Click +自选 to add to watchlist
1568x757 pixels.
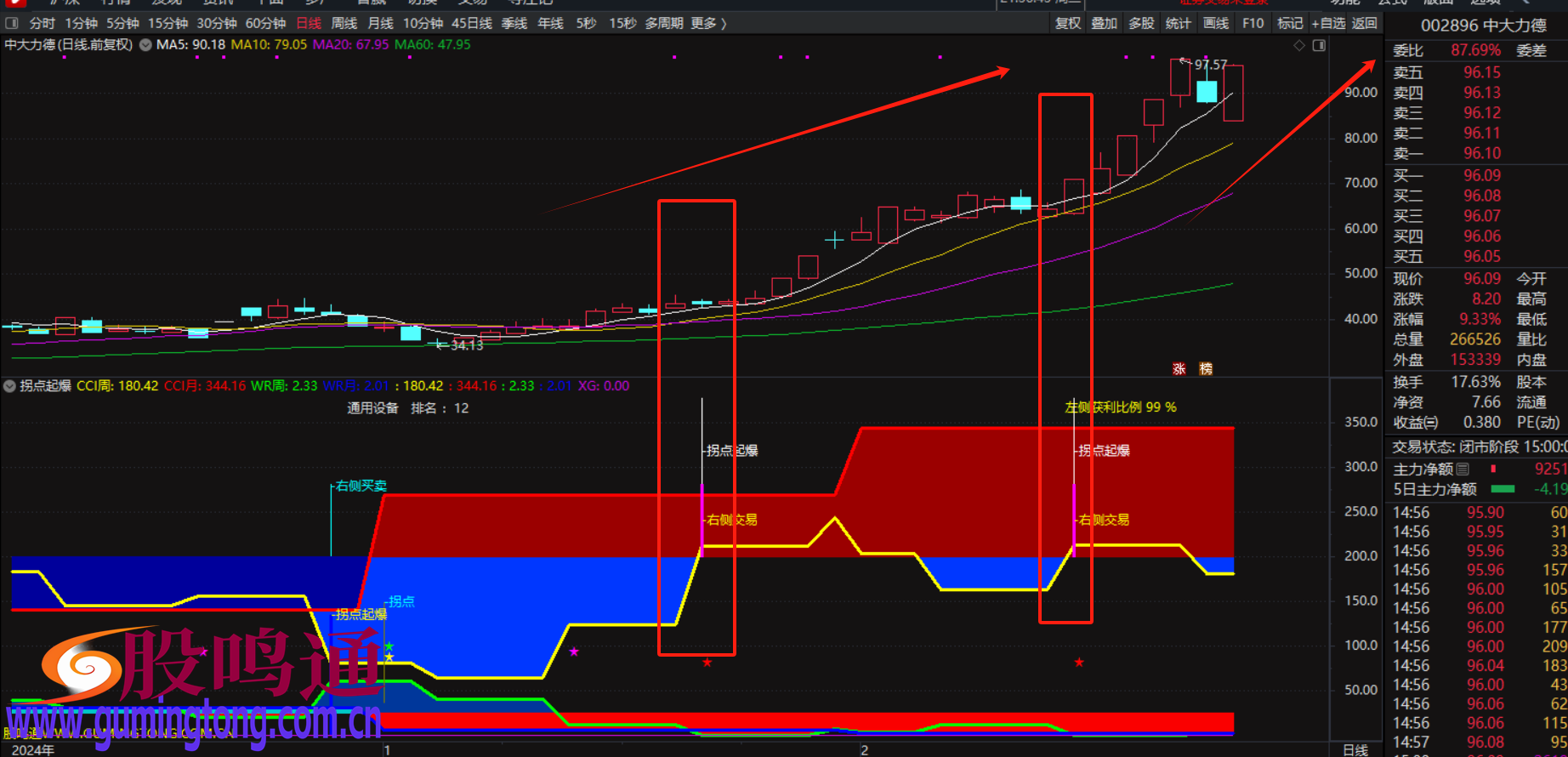(x=1328, y=23)
